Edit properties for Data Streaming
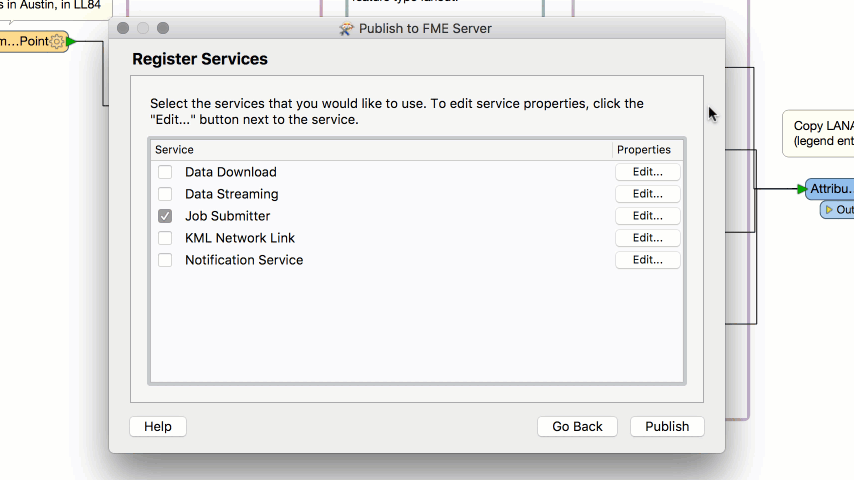854x480 pixels. 648,194
